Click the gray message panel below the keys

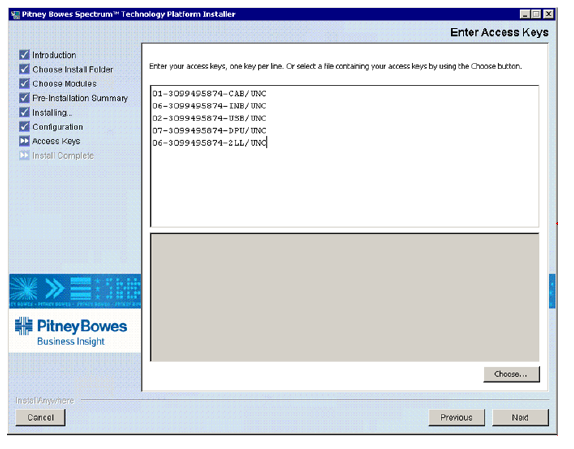(344, 297)
